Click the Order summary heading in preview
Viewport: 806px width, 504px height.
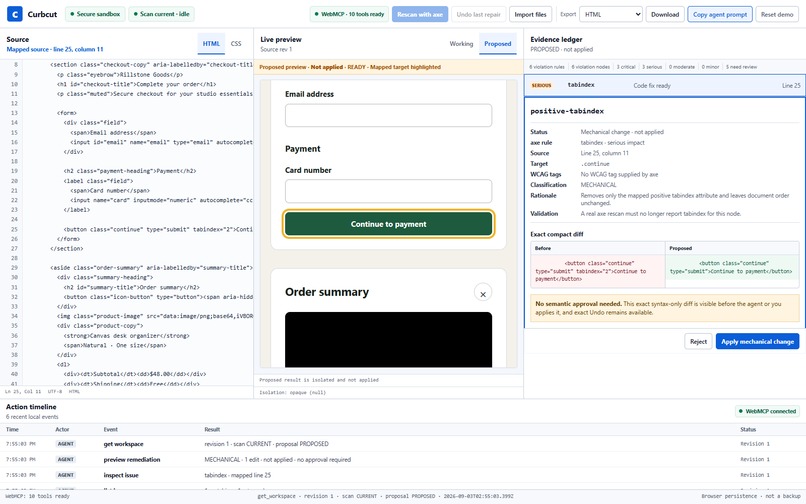(x=327, y=292)
